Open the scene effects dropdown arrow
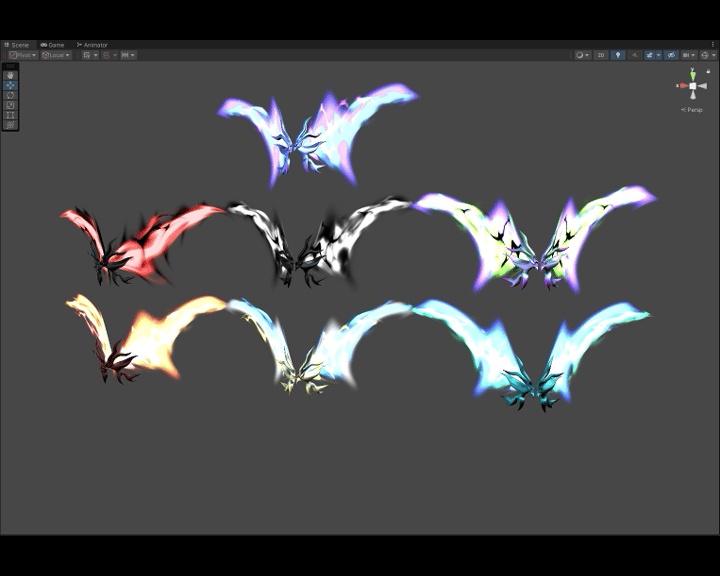720x576 pixels. pos(659,55)
